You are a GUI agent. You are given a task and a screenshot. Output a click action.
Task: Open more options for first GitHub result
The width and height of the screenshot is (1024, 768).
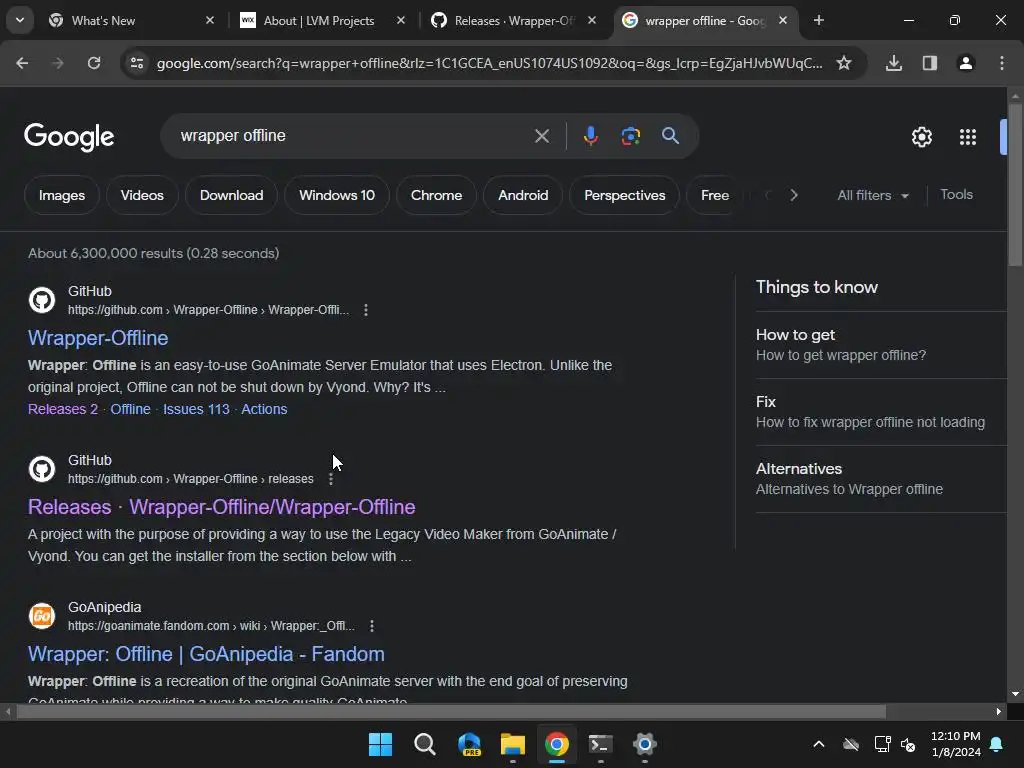(366, 310)
